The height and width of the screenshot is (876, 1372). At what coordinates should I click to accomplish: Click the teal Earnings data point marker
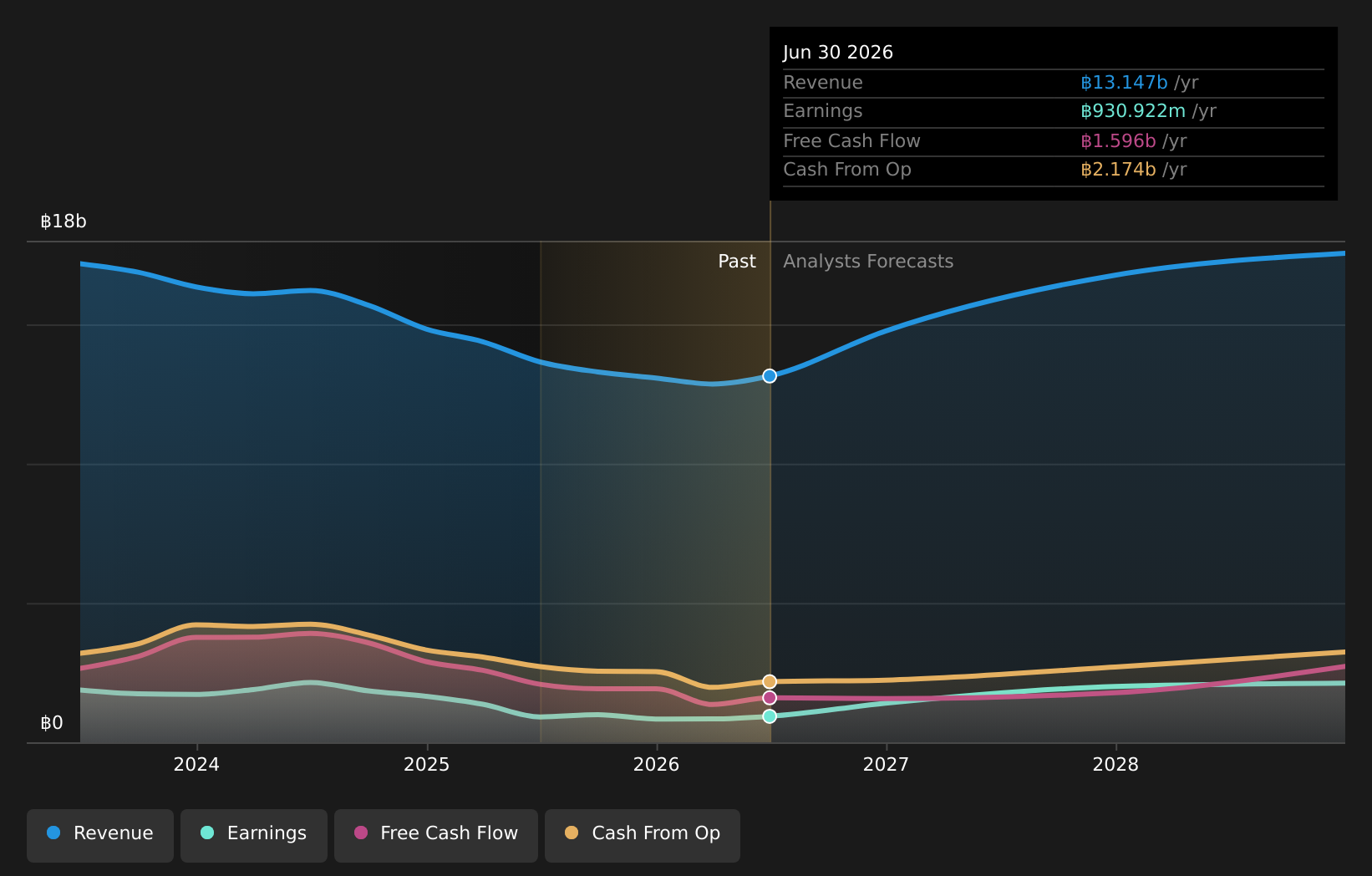tap(770, 716)
